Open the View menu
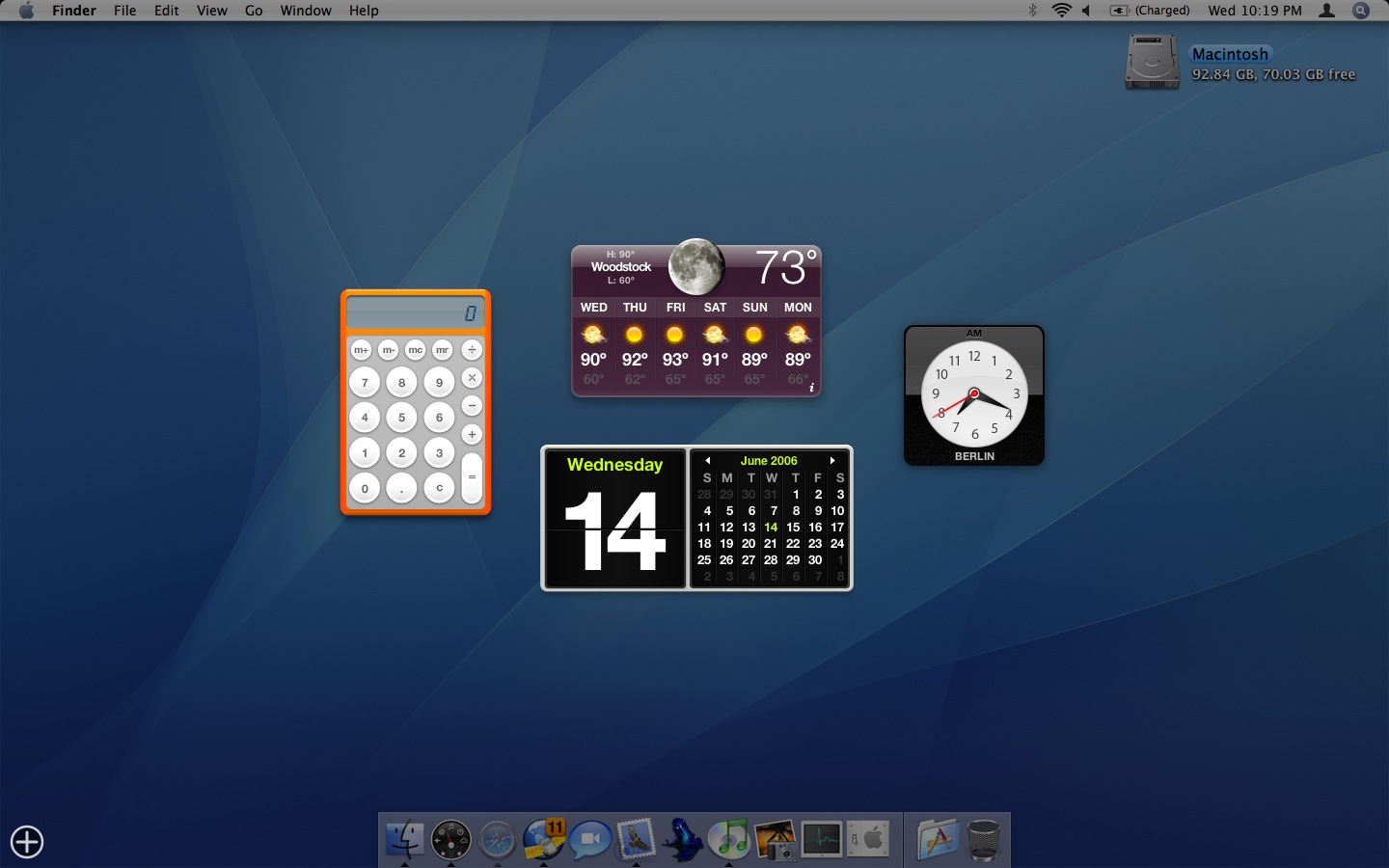Screen dimensions: 1389x868 click(x=212, y=11)
